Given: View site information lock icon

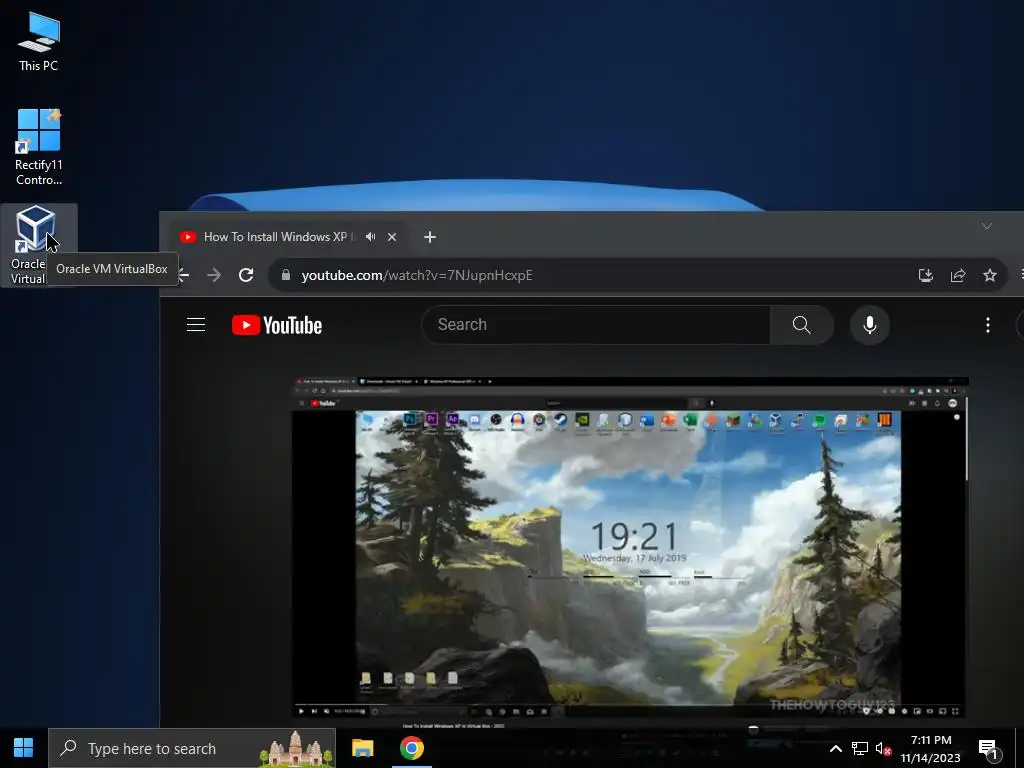Looking at the screenshot, I should point(285,276).
